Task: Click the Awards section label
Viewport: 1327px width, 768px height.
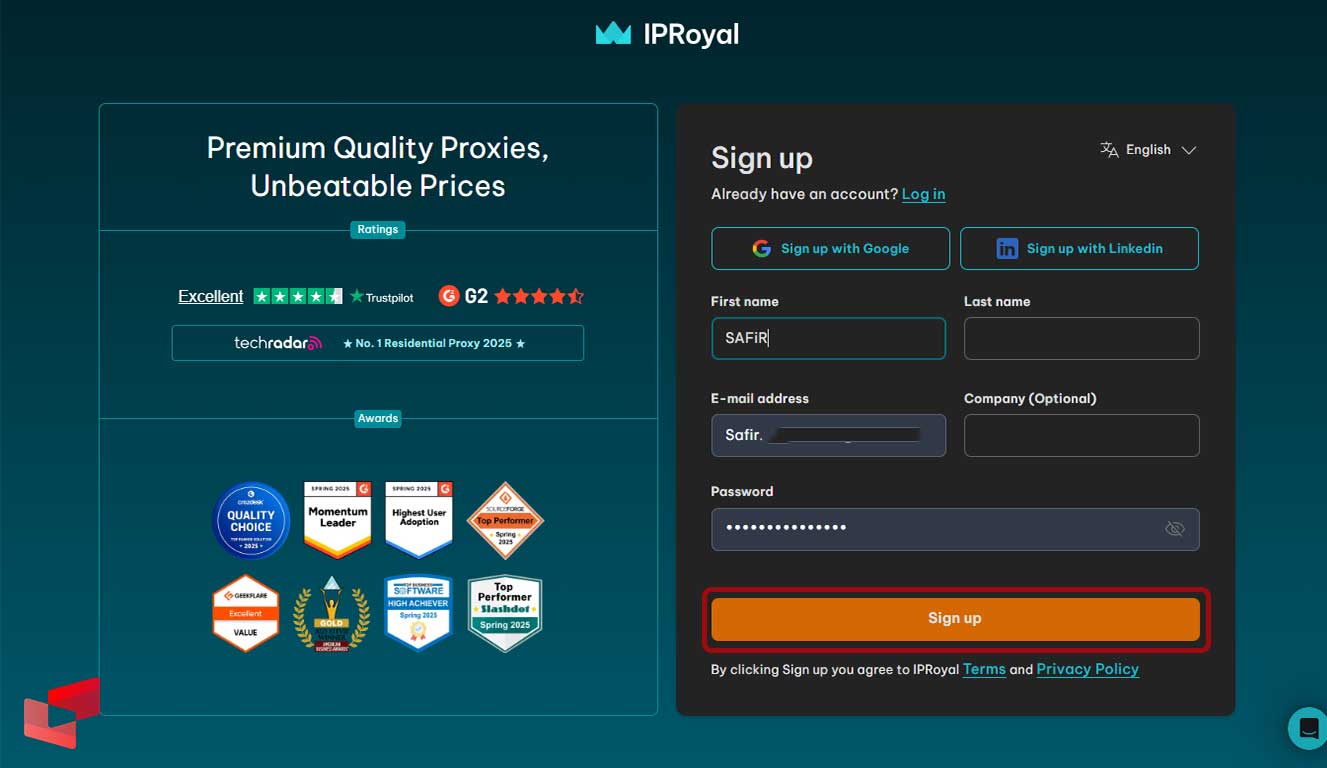Action: pyautogui.click(x=377, y=418)
